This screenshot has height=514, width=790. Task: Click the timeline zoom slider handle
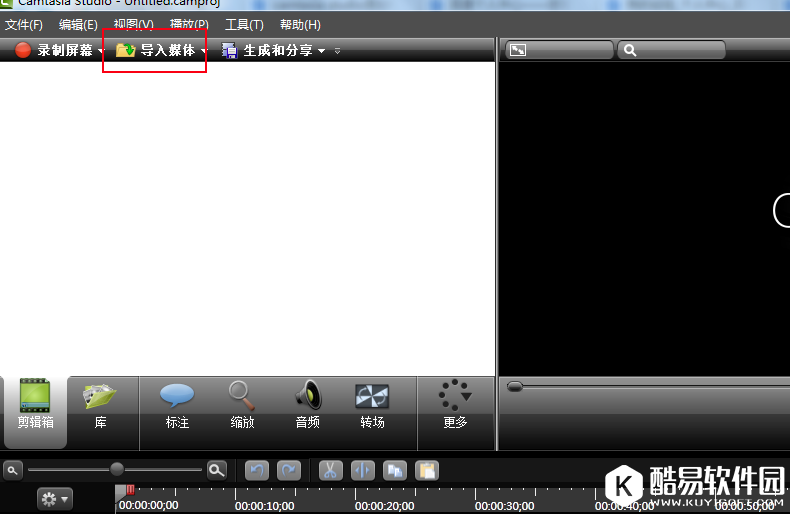(x=117, y=469)
